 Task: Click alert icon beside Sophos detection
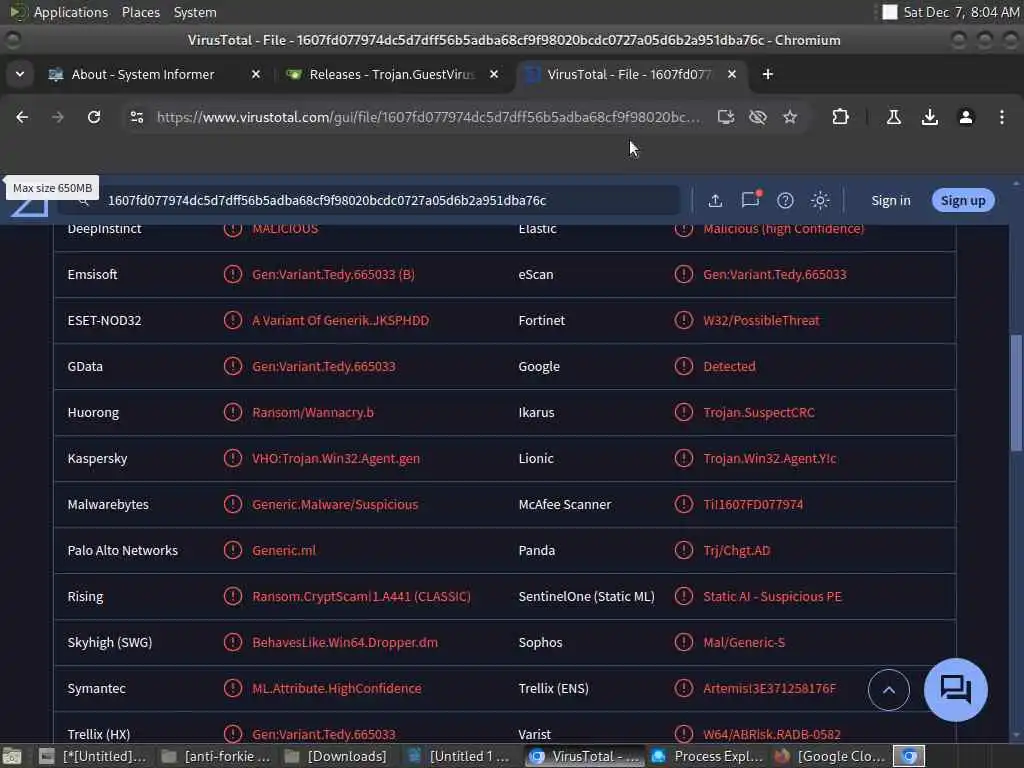pos(683,642)
